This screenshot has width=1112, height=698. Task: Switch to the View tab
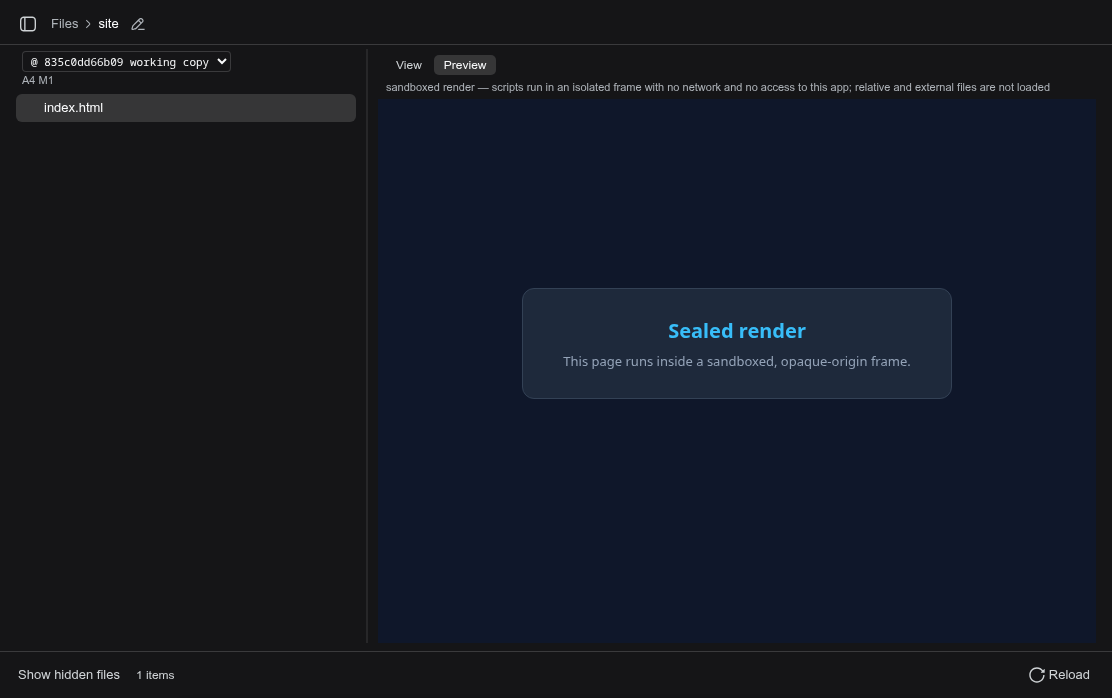pyautogui.click(x=408, y=65)
